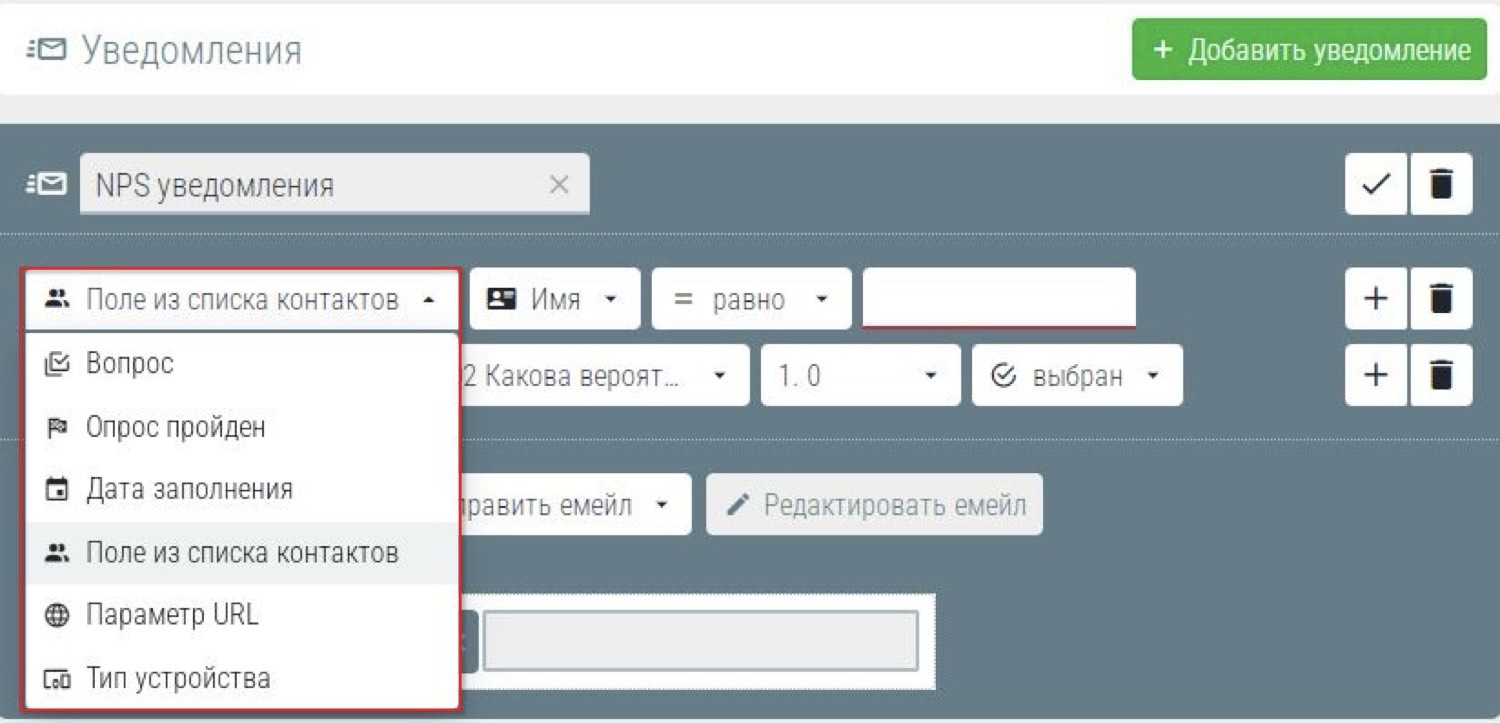Add a condition using second row plus icon
Screen dimensions: 1500x723
[1376, 375]
